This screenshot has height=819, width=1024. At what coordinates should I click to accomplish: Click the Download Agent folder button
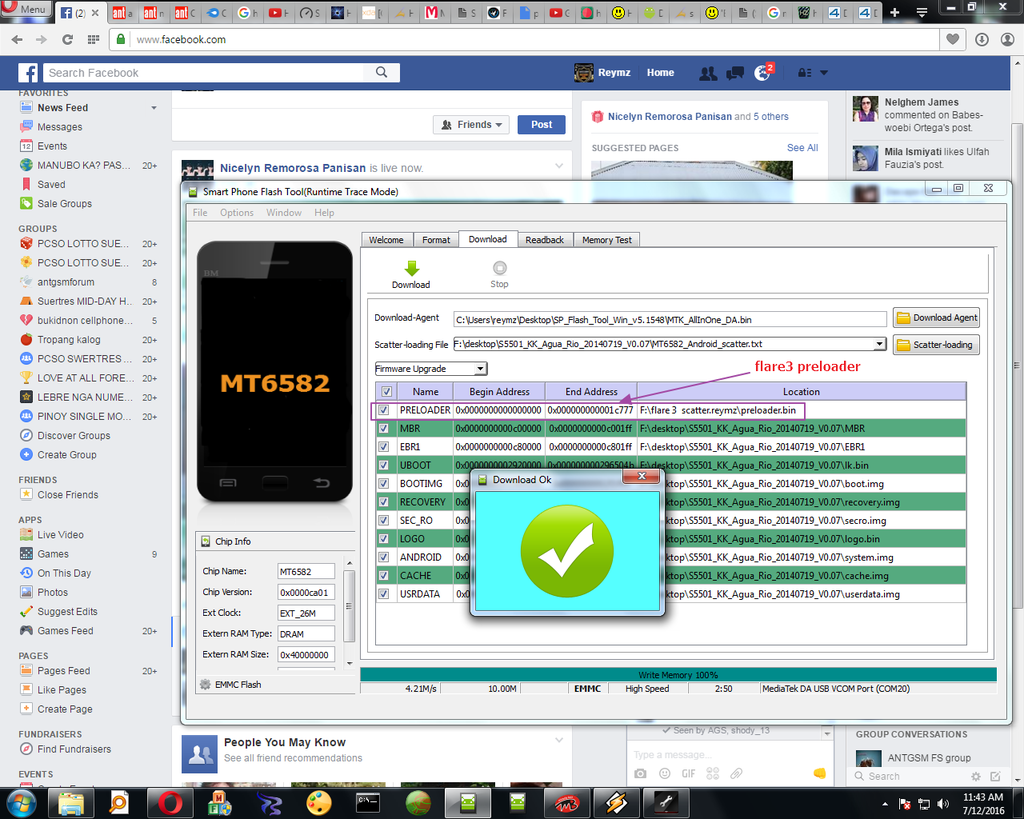point(936,318)
